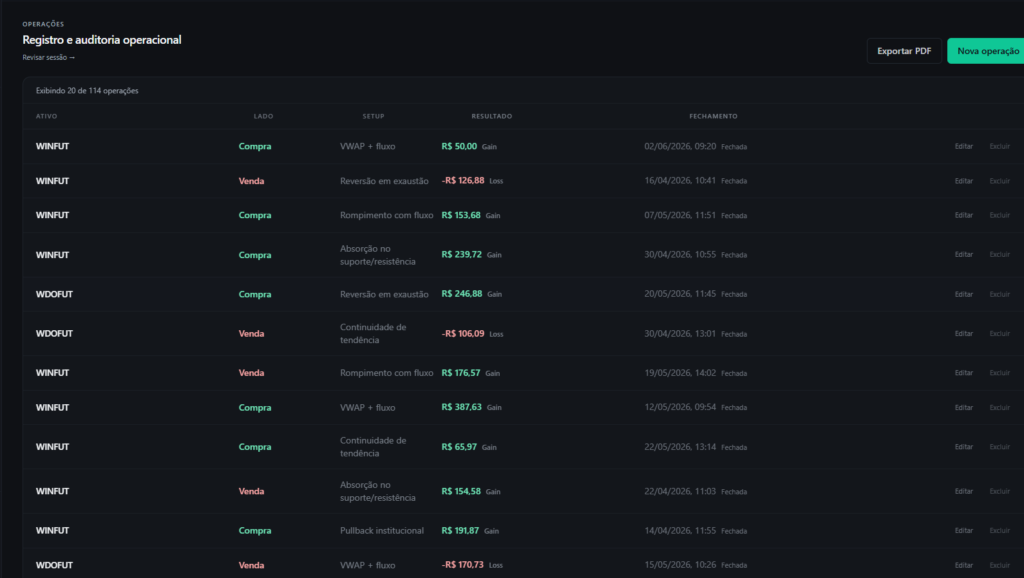Screen dimensions: 1024x578
Task: Edit the R$ 176,57 Venda operation
Action: pyautogui.click(x=963, y=372)
